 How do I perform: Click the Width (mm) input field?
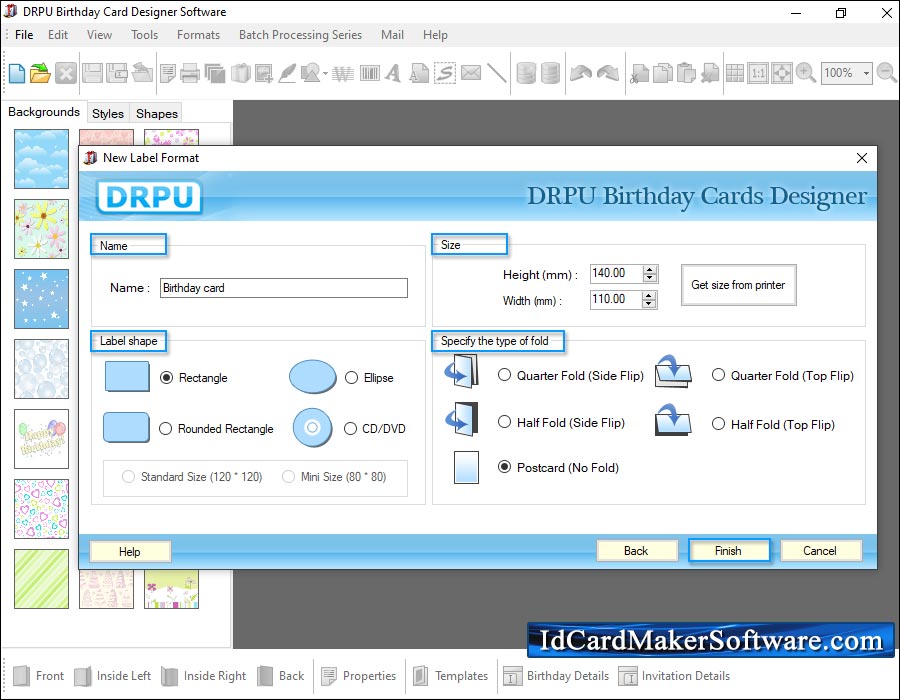tap(616, 300)
